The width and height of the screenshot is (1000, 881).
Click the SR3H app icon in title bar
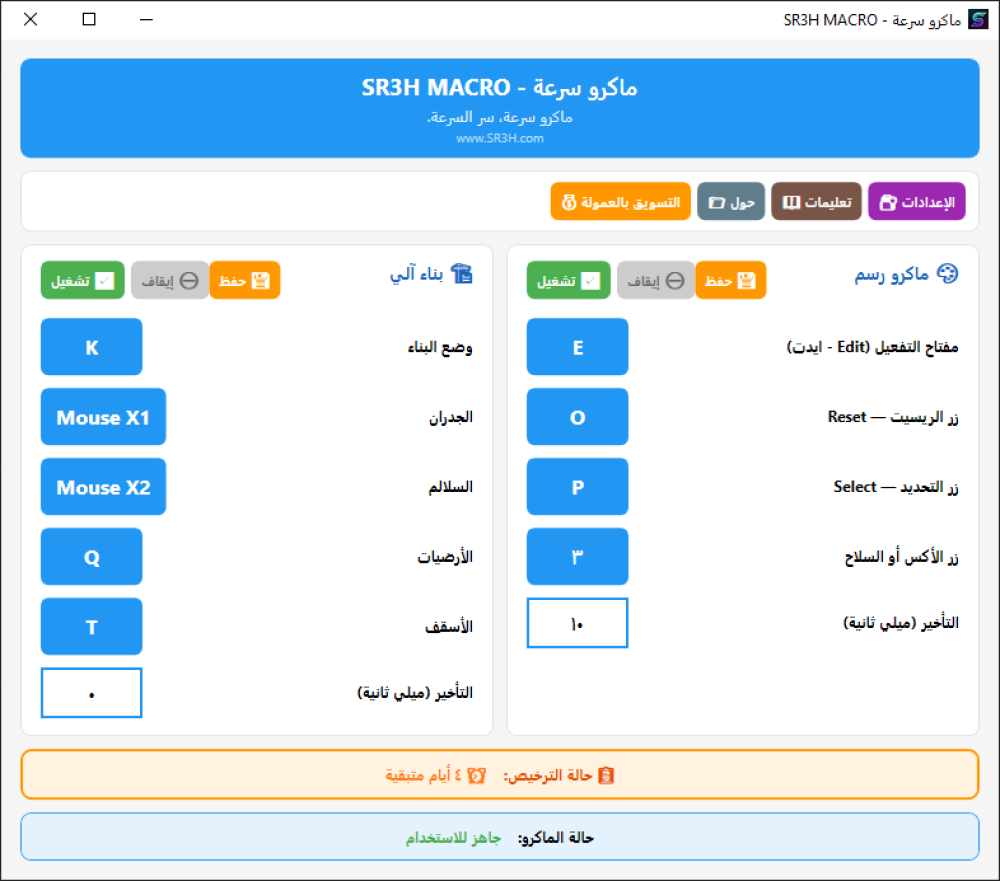(977, 20)
